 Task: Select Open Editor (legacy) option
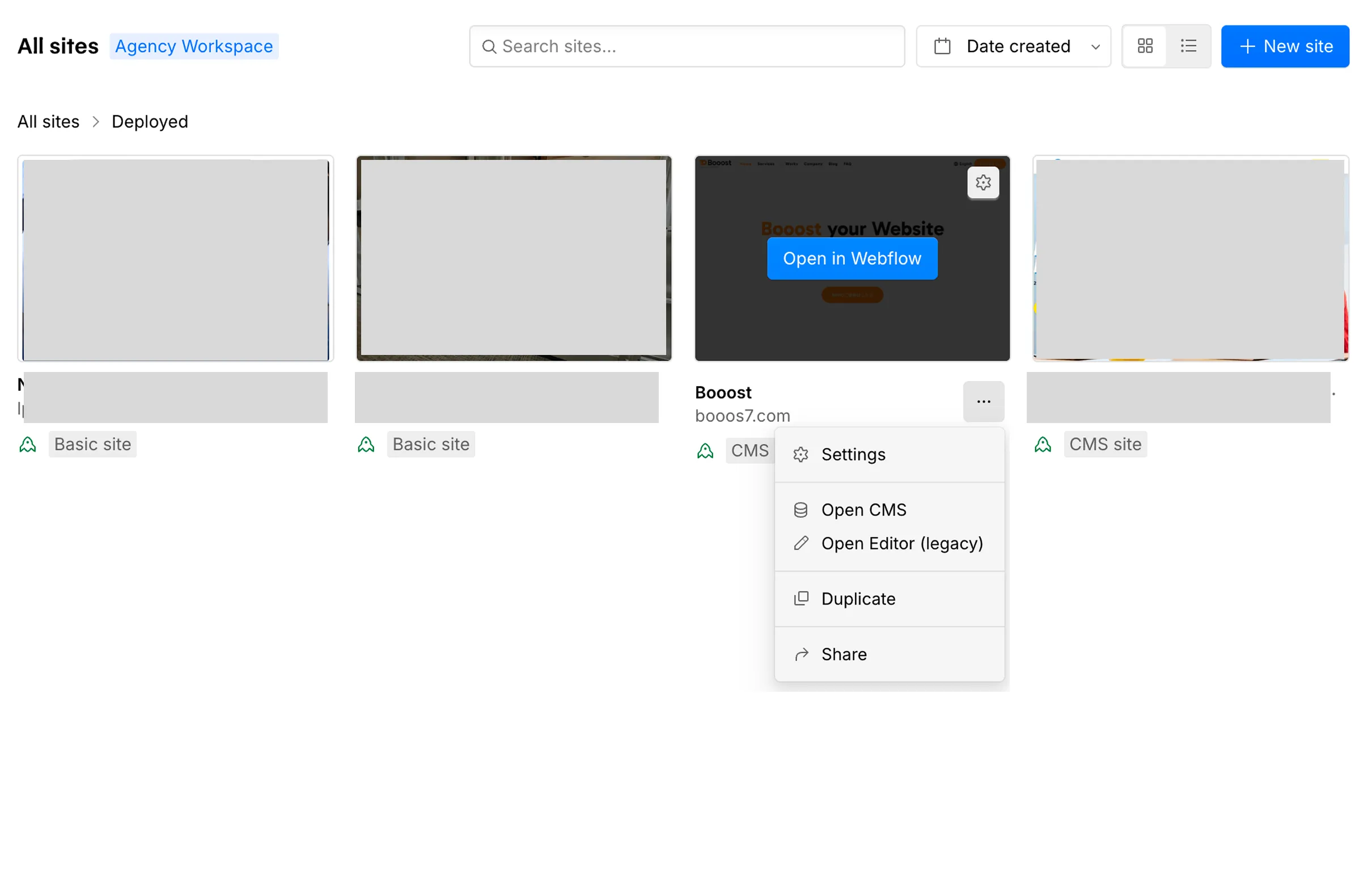890,543
